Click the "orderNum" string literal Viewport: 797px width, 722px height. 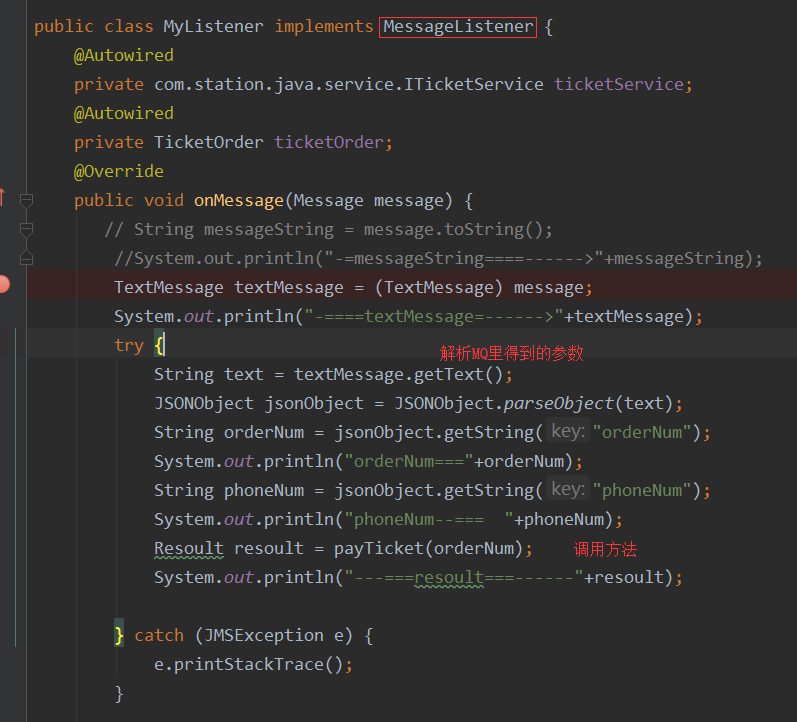point(642,433)
